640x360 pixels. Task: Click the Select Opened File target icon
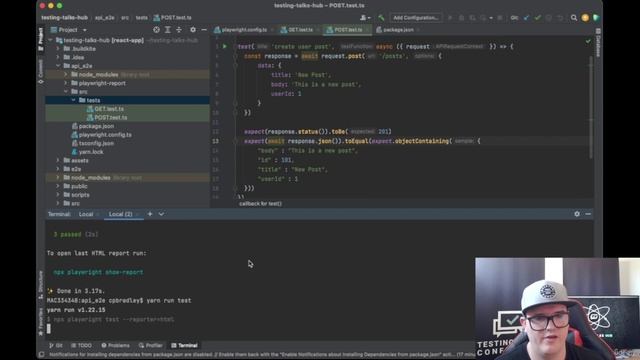pyautogui.click(x=156, y=30)
